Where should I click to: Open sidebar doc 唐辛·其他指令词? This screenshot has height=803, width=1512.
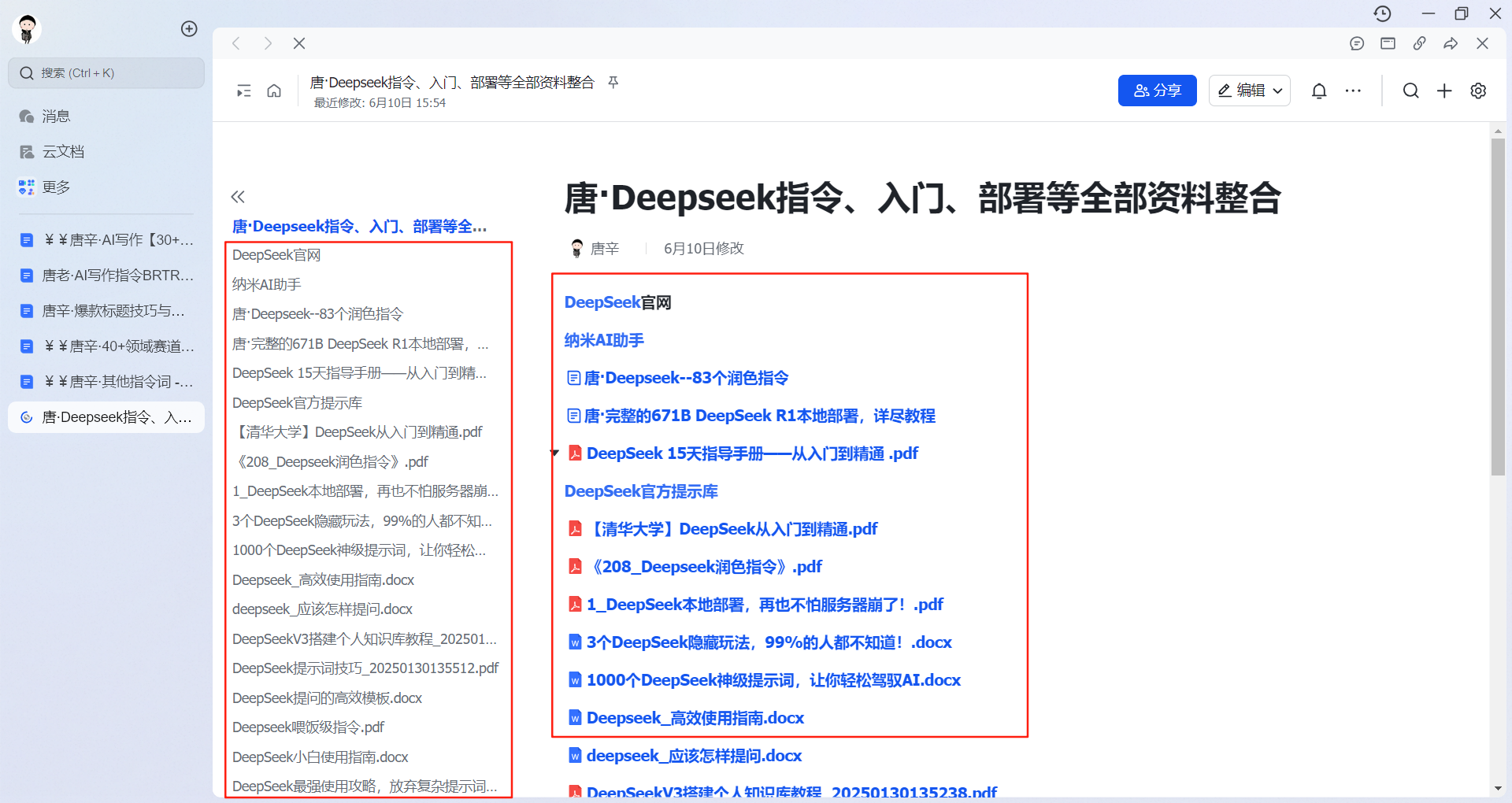(x=106, y=382)
